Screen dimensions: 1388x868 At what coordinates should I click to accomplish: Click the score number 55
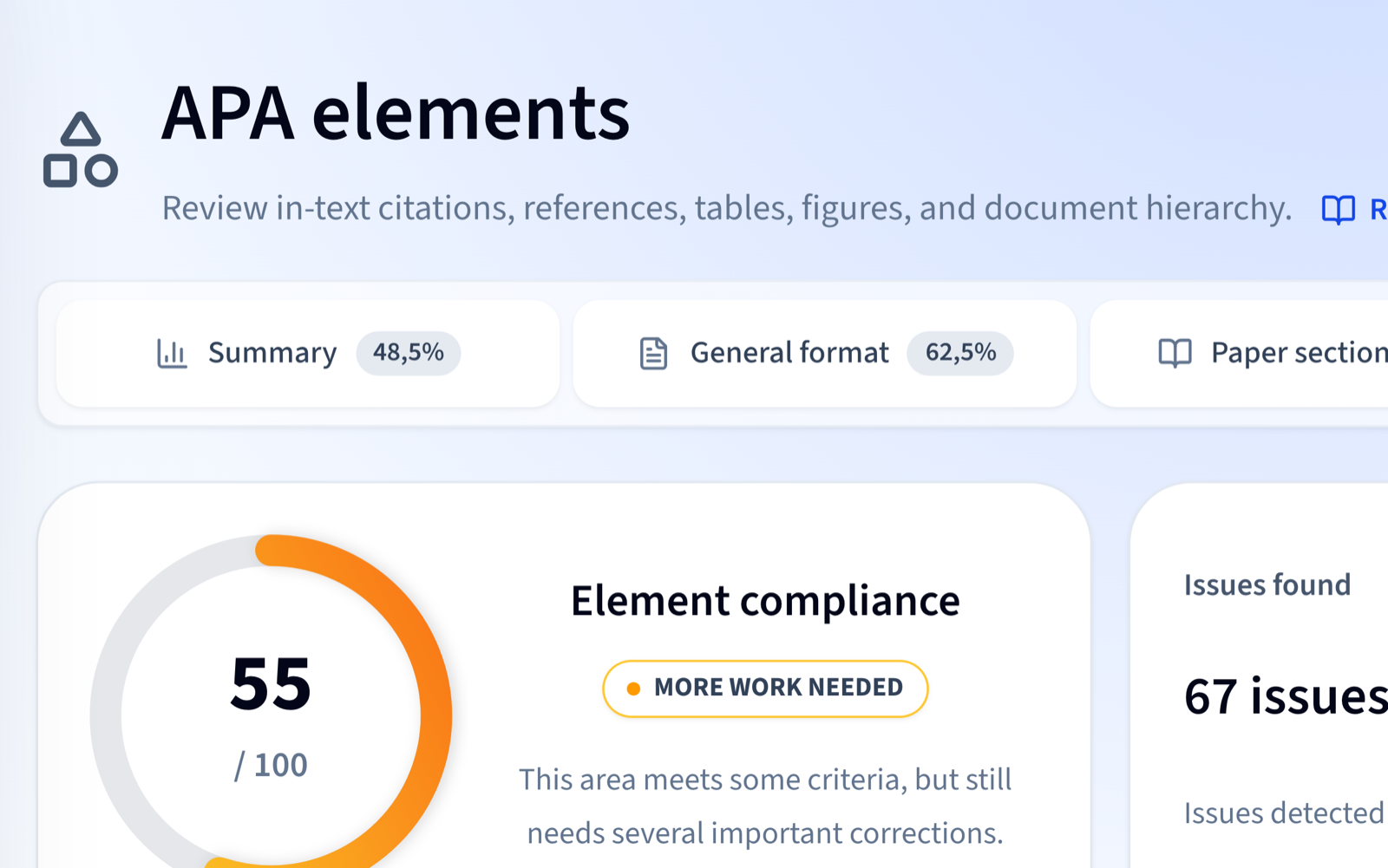[x=271, y=683]
